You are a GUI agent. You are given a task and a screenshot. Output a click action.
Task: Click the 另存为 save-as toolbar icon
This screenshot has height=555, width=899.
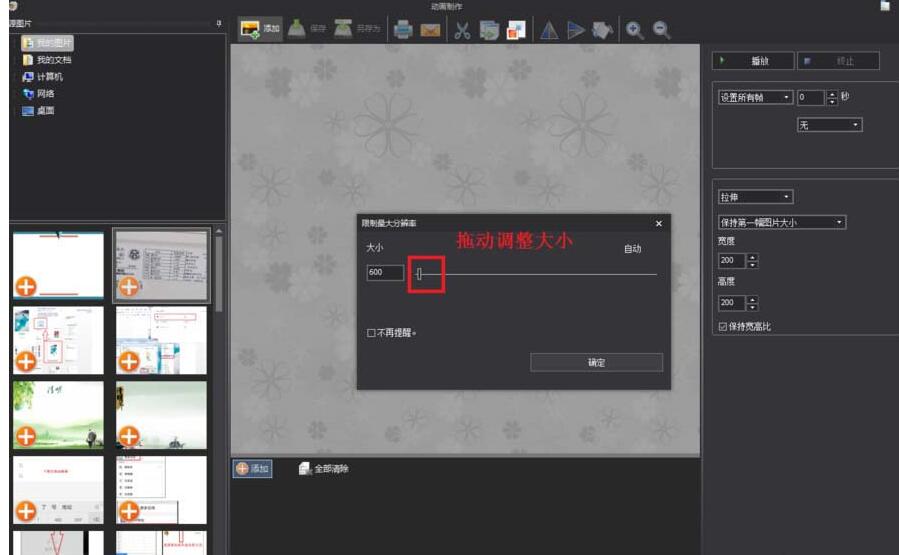(x=343, y=28)
